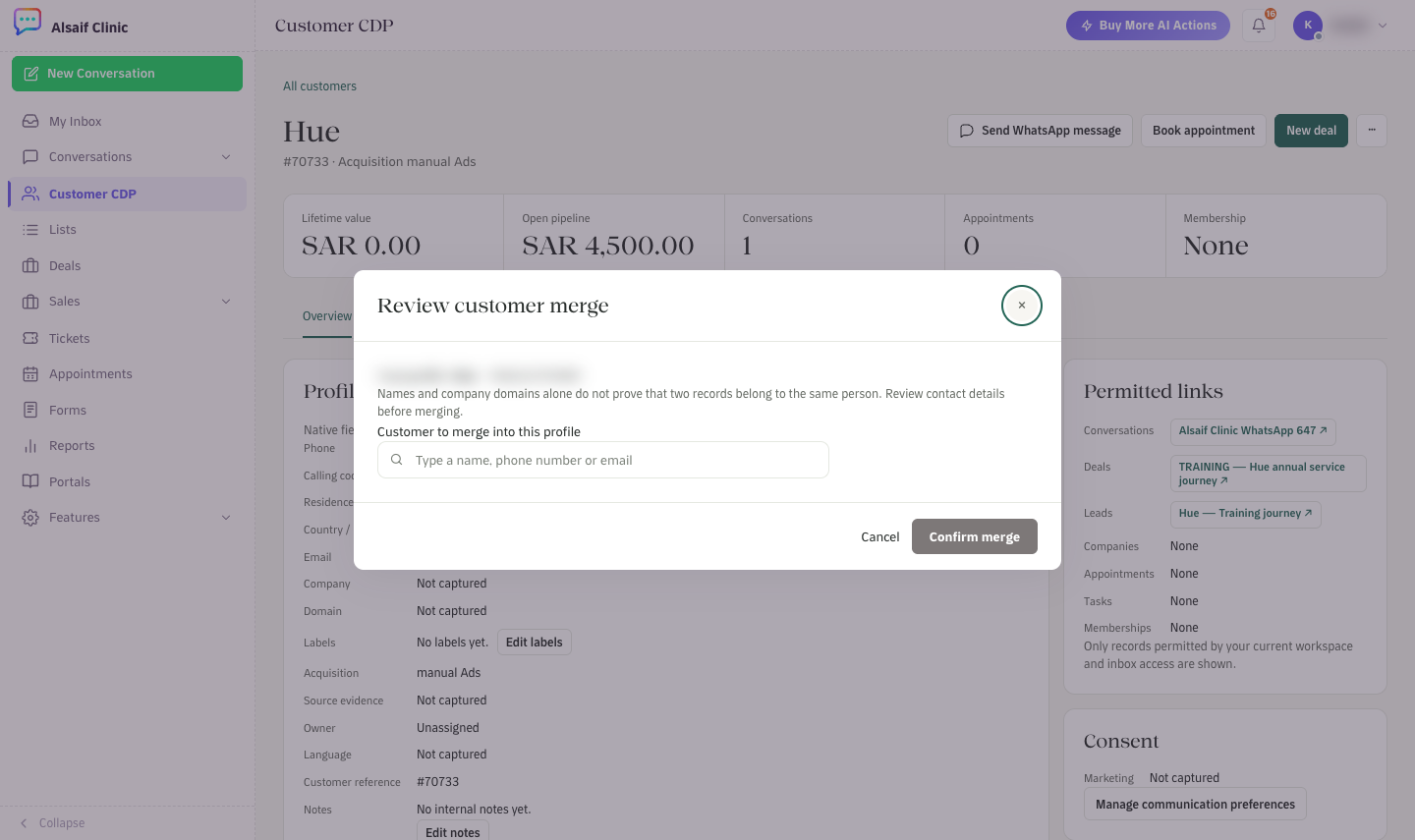Close the Review customer merge dialog
1415x840 pixels.
click(x=1022, y=306)
